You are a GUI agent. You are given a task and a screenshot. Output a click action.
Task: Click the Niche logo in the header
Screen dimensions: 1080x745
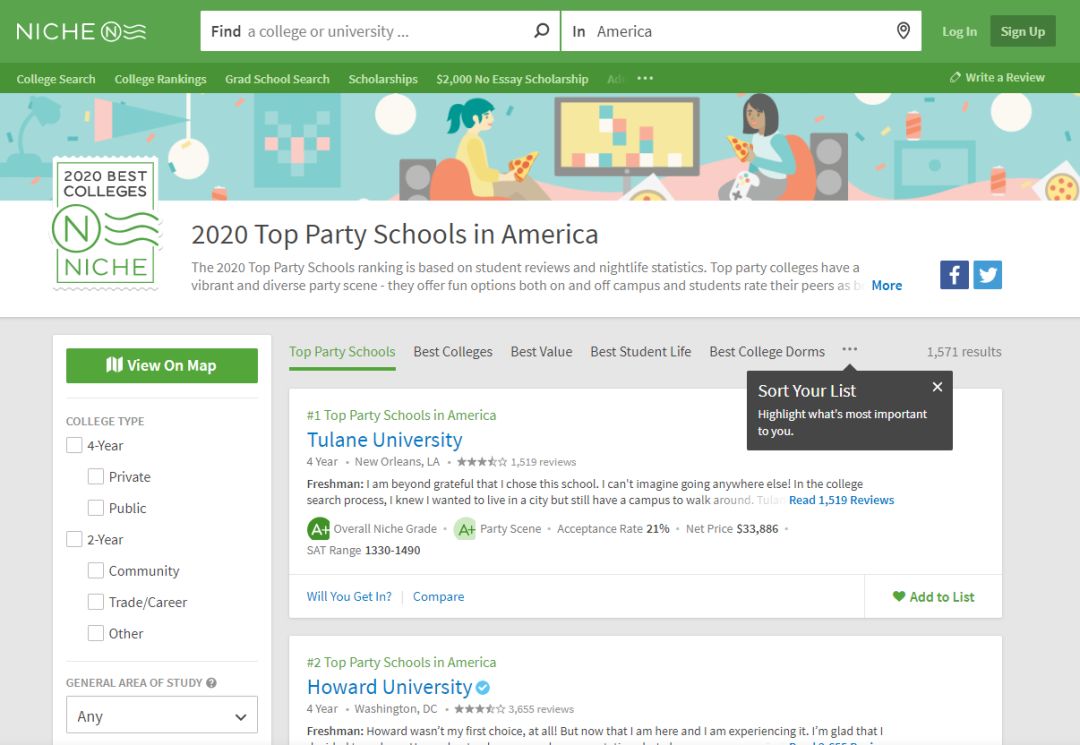[81, 32]
